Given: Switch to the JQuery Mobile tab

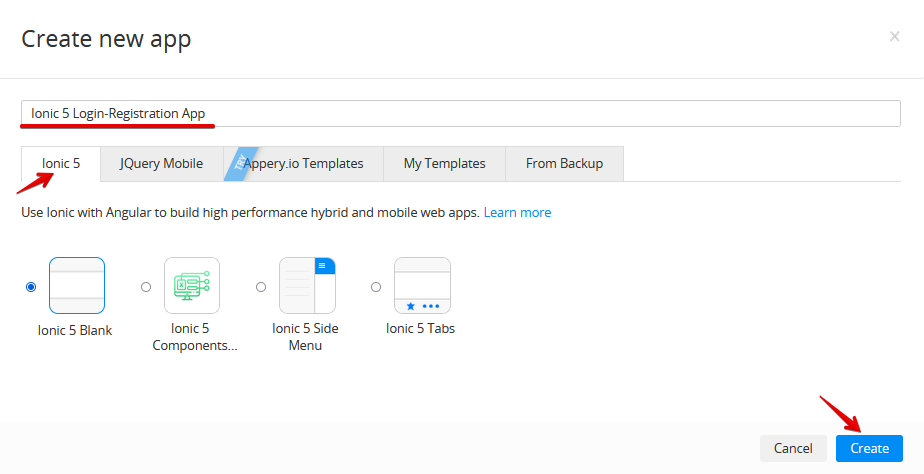Looking at the screenshot, I should tap(161, 164).
